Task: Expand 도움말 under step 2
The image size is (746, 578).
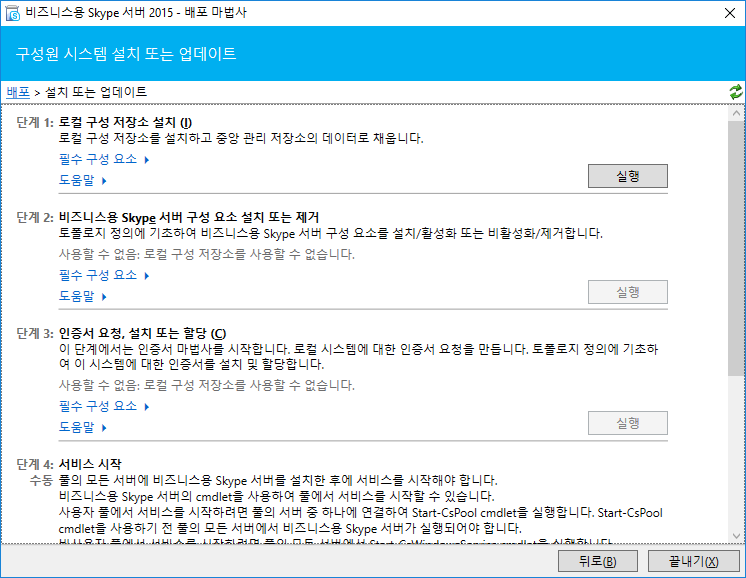Action: (82, 296)
